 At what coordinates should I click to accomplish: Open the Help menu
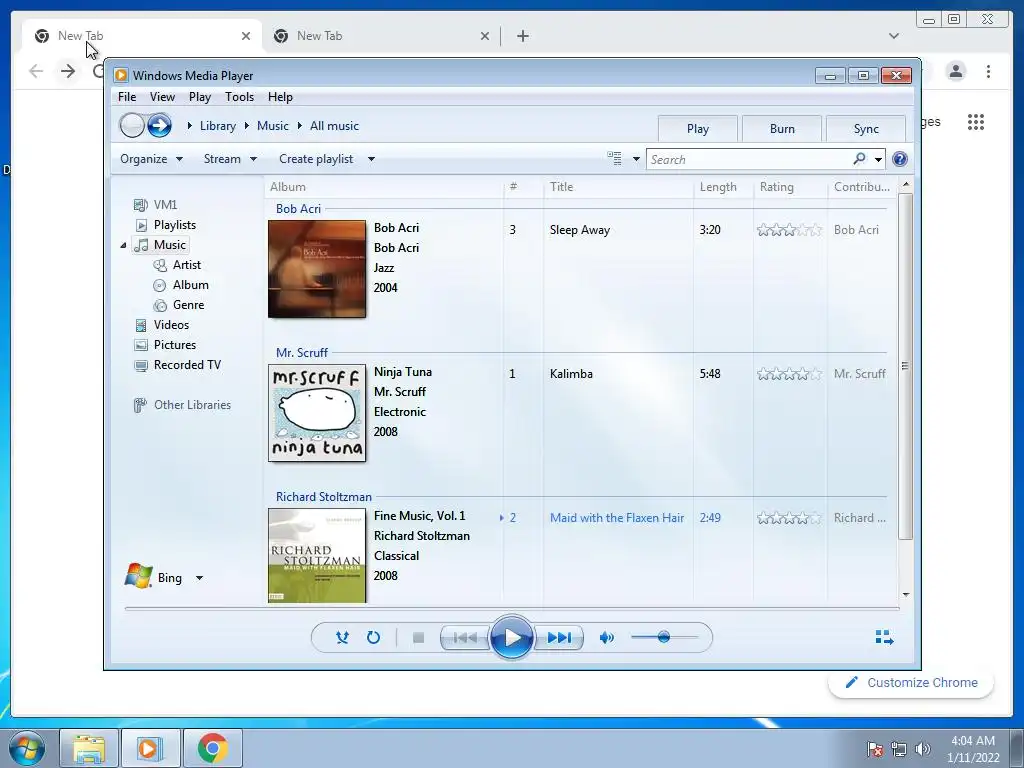(280, 97)
